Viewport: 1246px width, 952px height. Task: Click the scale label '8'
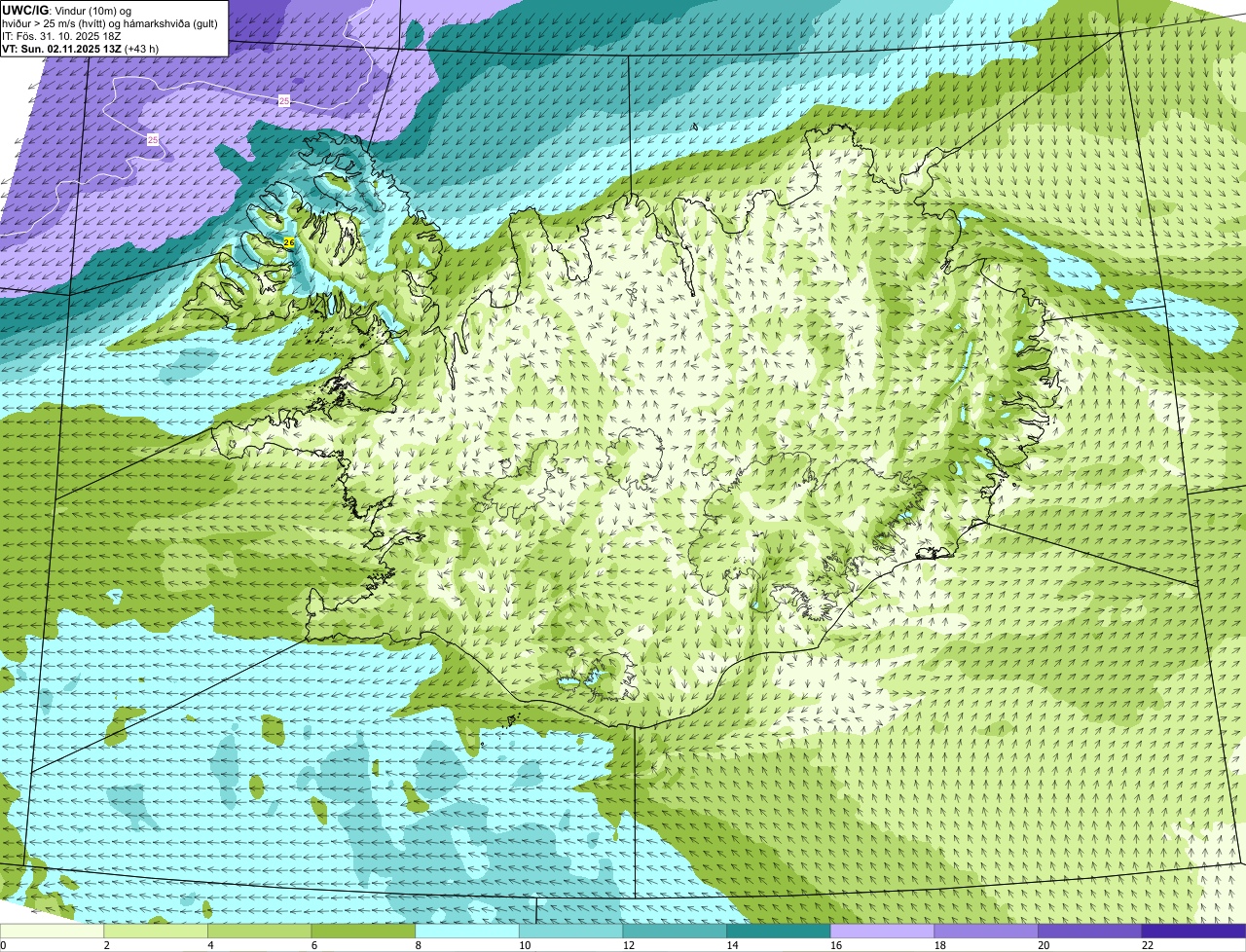coord(418,945)
